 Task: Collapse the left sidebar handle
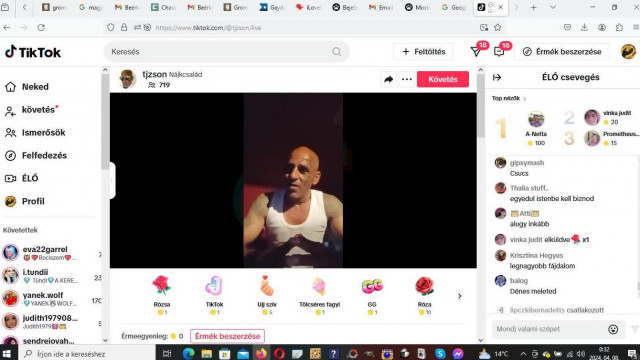[x=112, y=180]
